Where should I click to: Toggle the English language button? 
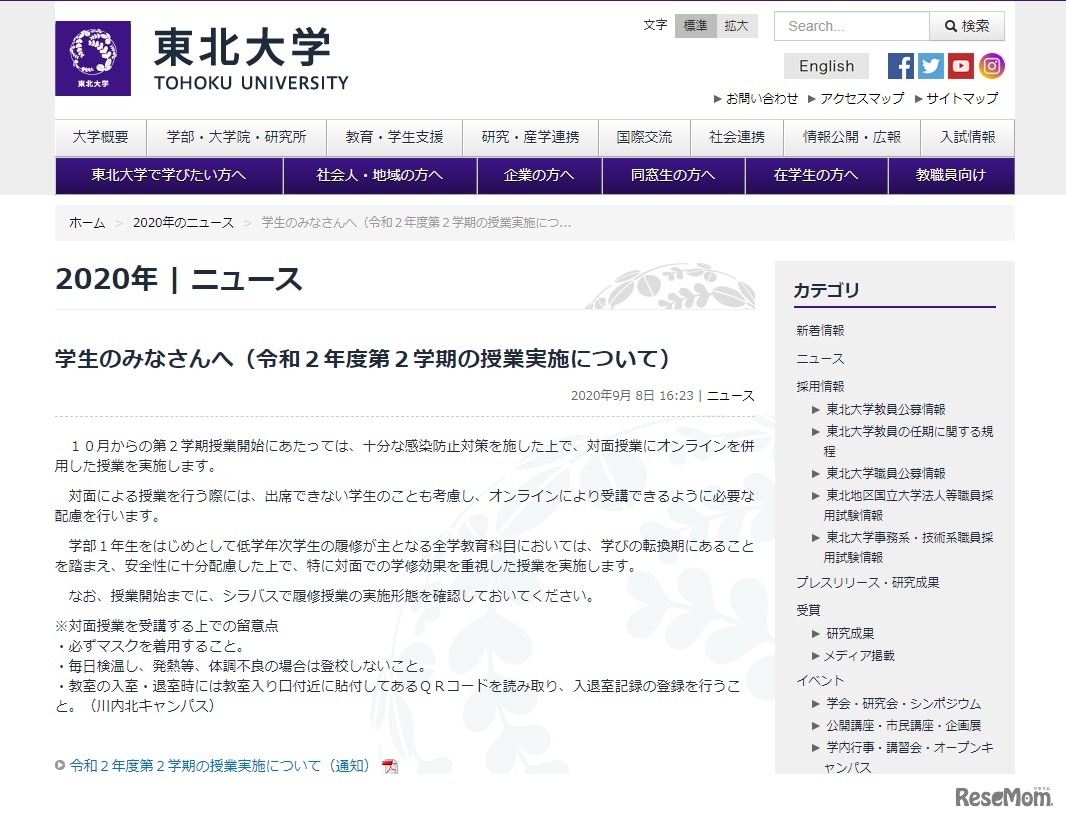point(826,65)
